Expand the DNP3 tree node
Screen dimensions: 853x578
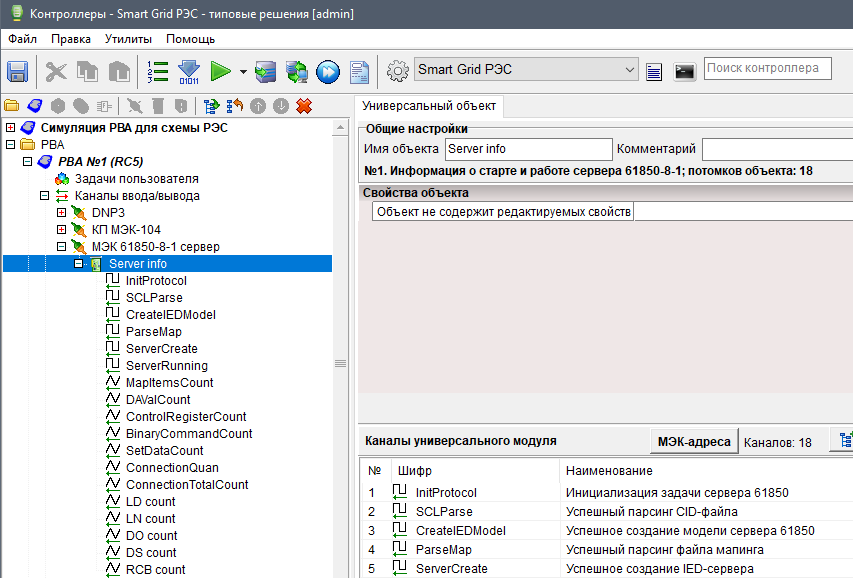click(x=61, y=213)
